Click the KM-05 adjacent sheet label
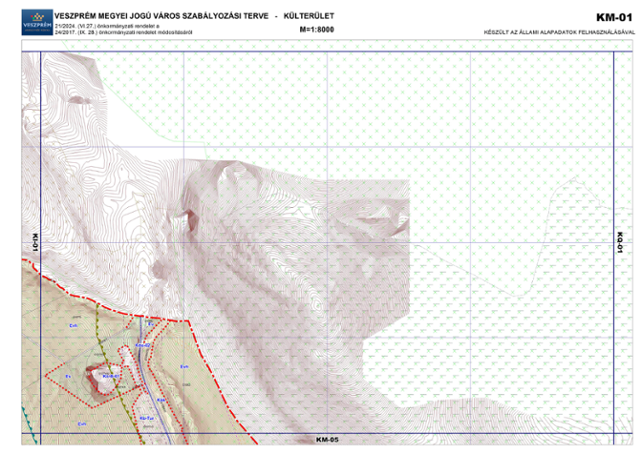 click(x=327, y=440)
